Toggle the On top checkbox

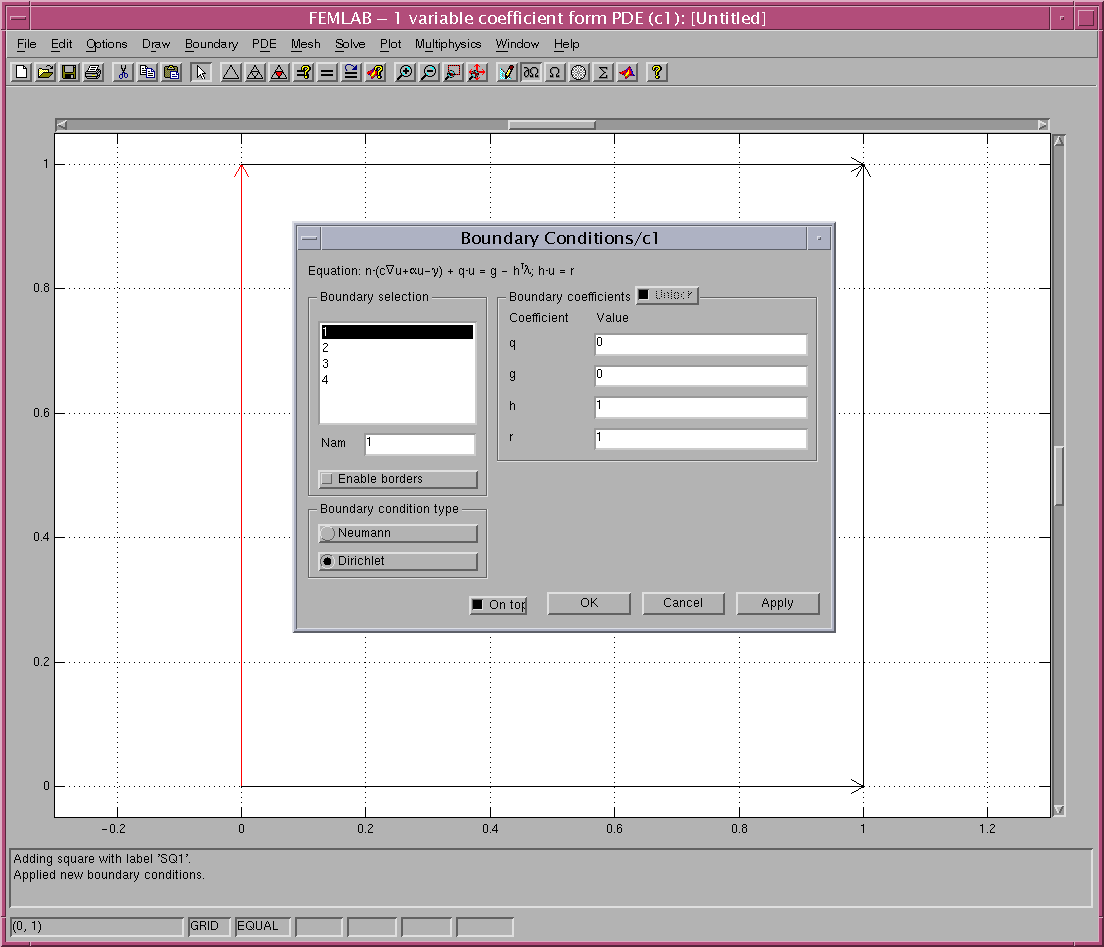(498, 605)
